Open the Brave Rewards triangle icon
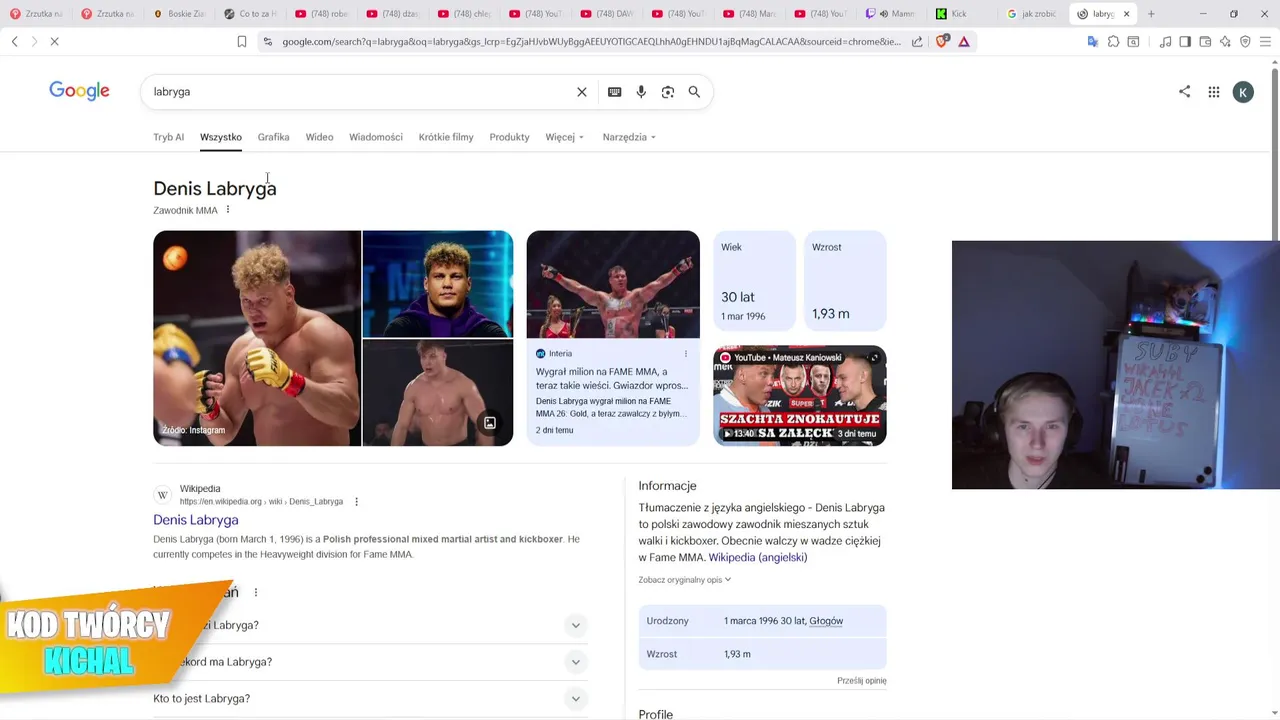This screenshot has height=720, width=1280. click(x=964, y=41)
